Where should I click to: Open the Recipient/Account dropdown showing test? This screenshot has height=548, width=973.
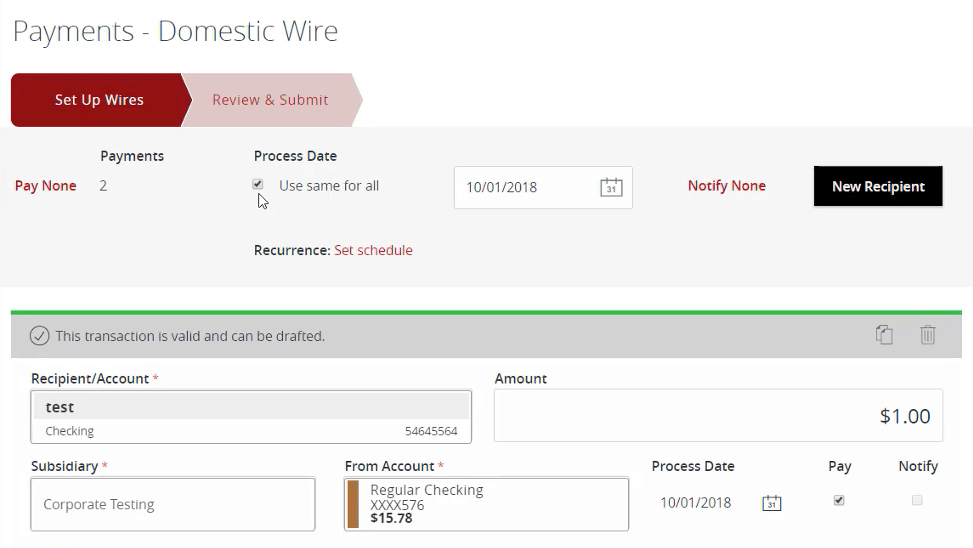point(251,417)
